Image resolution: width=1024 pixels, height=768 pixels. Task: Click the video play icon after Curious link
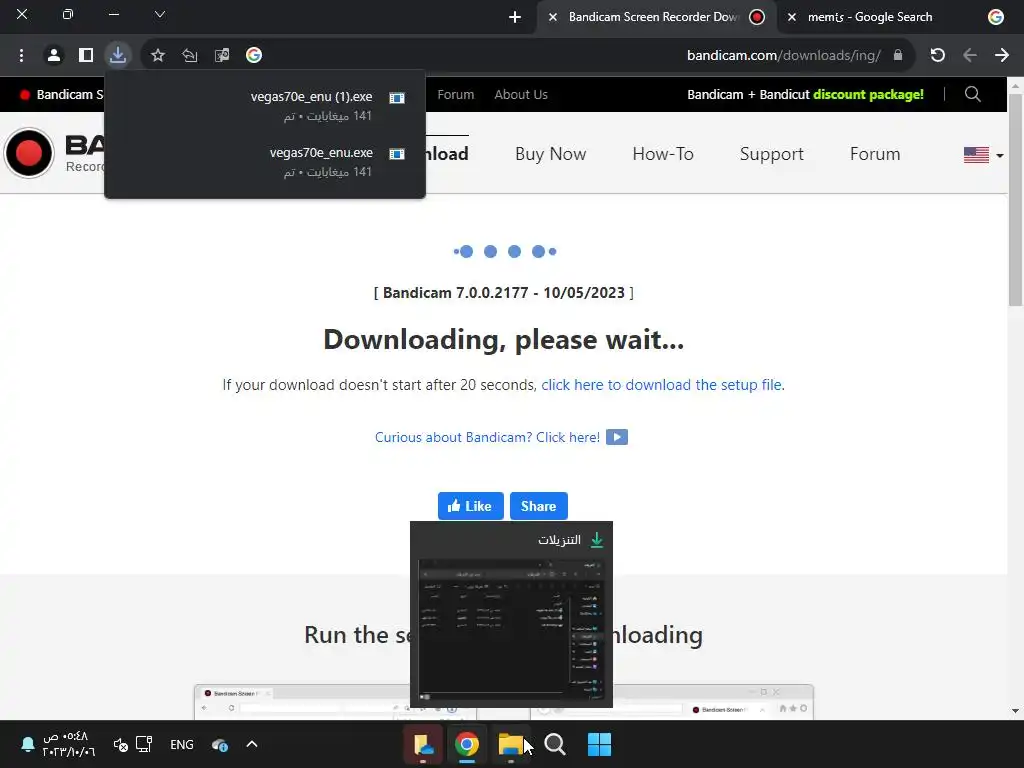click(616, 437)
